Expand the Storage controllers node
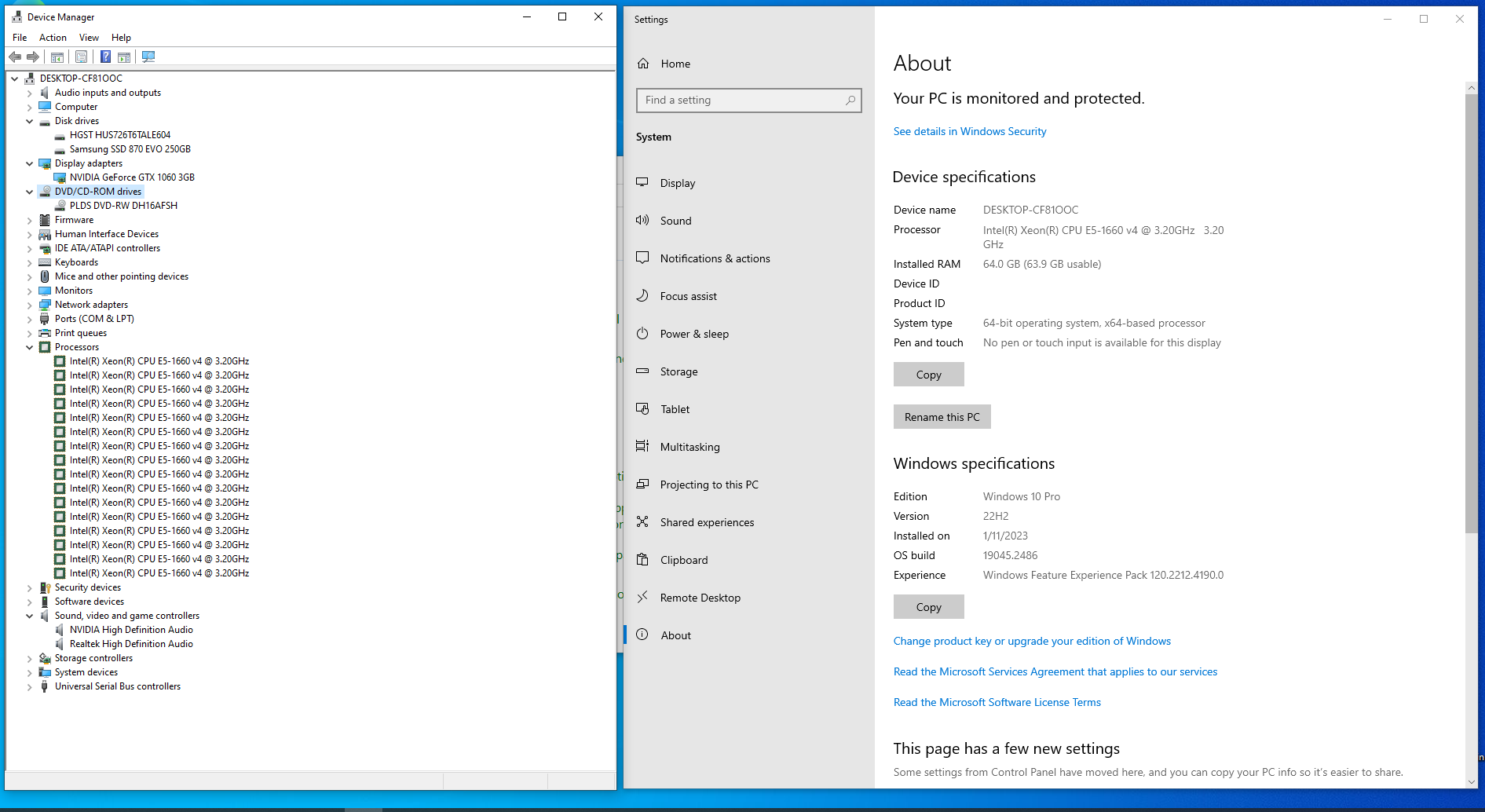Screen dimensions: 1485x812 [x=30, y=658]
